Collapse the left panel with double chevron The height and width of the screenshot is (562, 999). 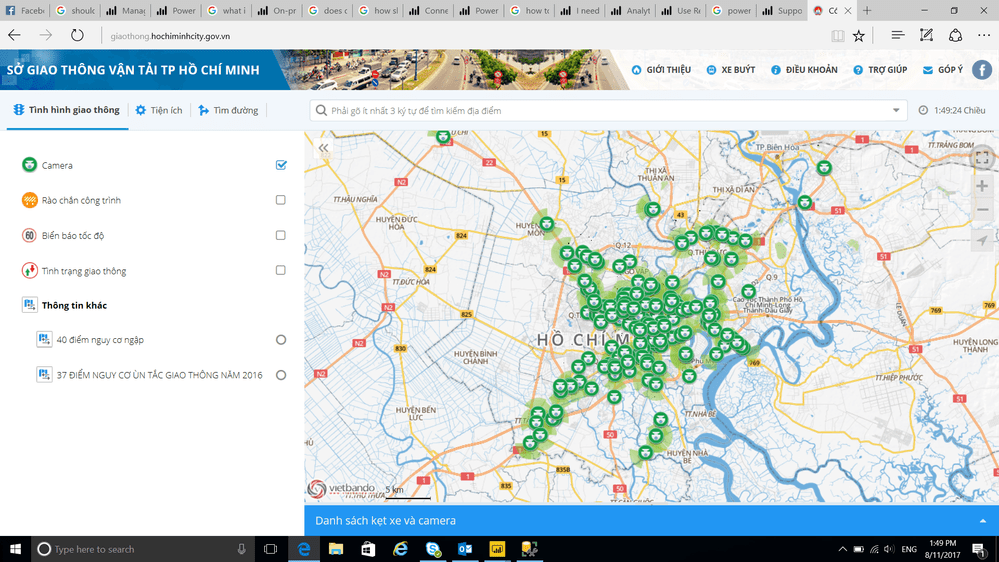[x=323, y=148]
